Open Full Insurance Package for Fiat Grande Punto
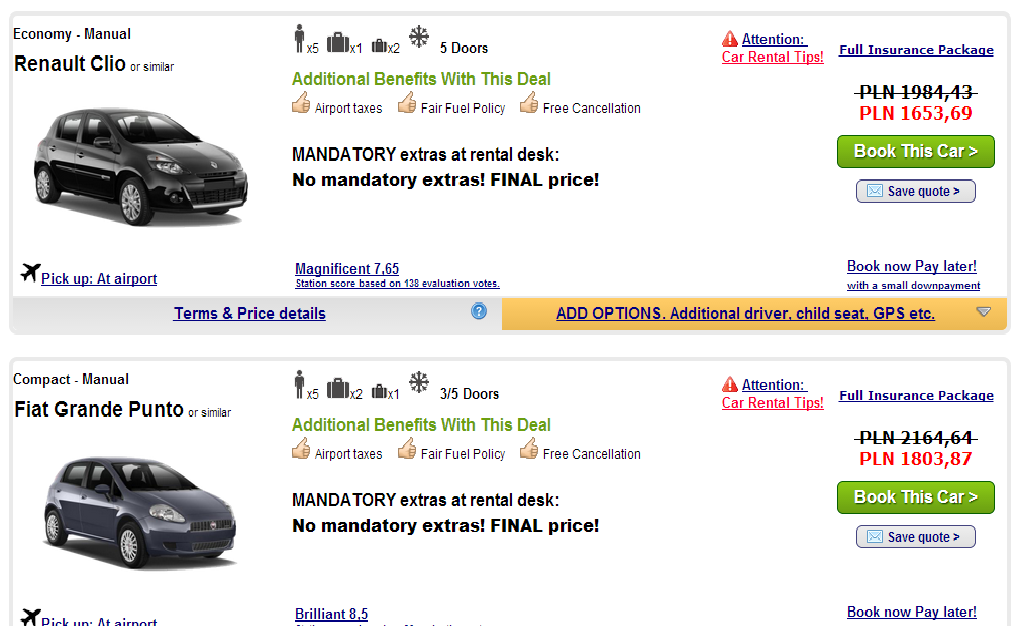The height and width of the screenshot is (626, 1019). (916, 396)
